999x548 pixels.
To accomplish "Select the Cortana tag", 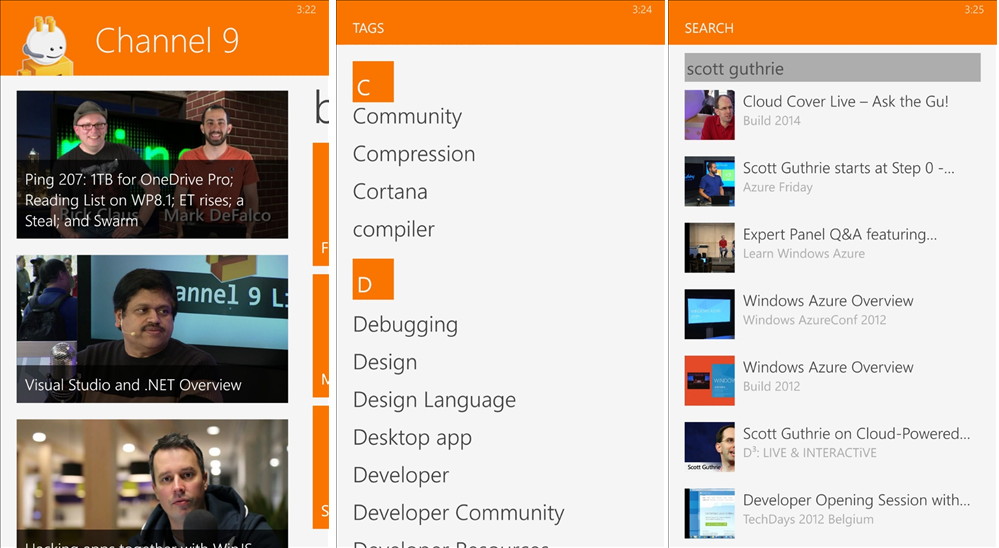I will (x=390, y=192).
